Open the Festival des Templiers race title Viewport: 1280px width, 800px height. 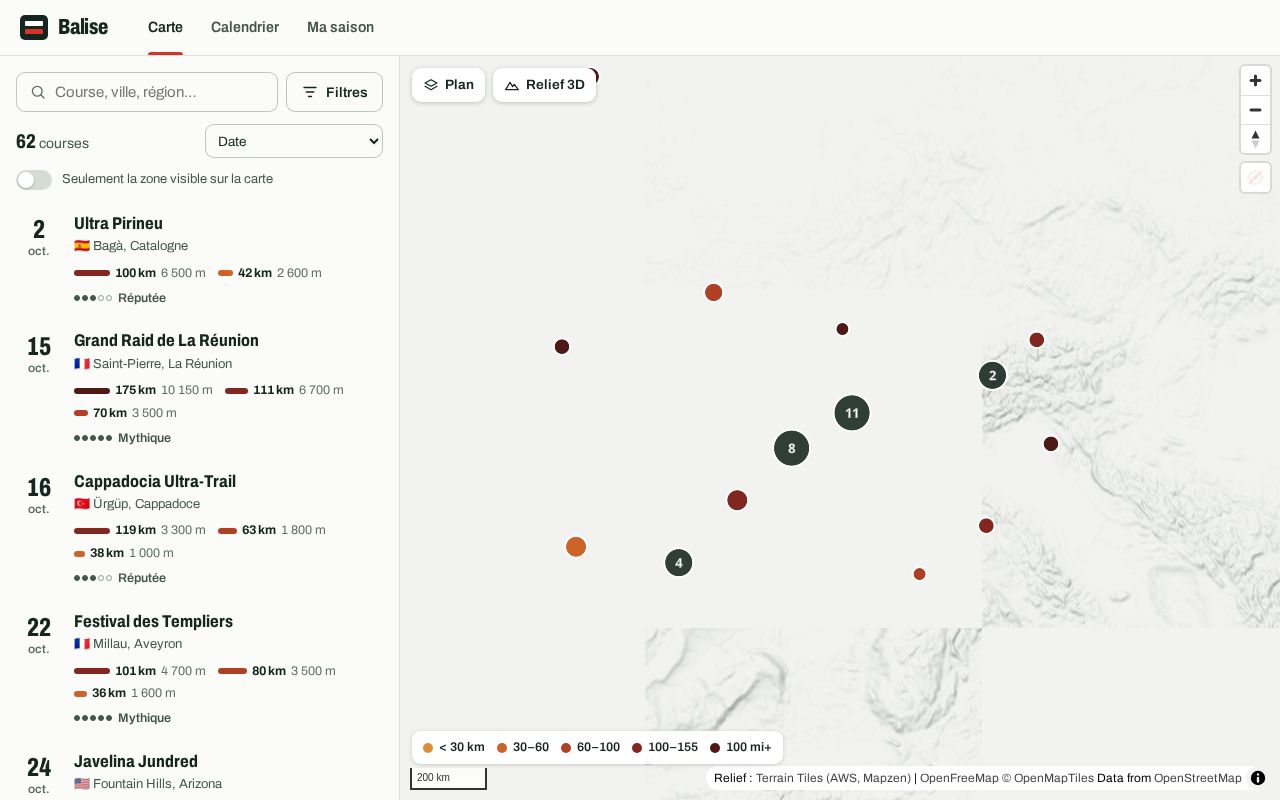[x=153, y=622]
